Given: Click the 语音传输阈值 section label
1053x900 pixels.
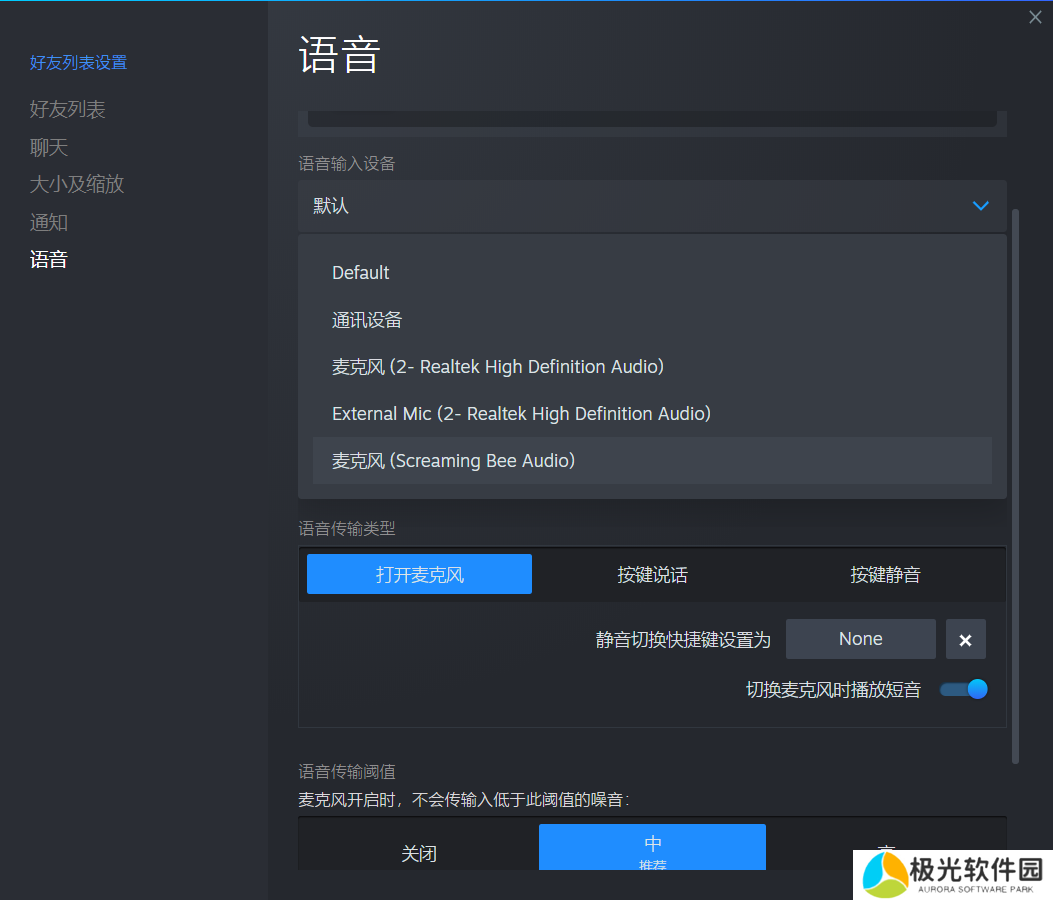Looking at the screenshot, I should click(x=347, y=772).
